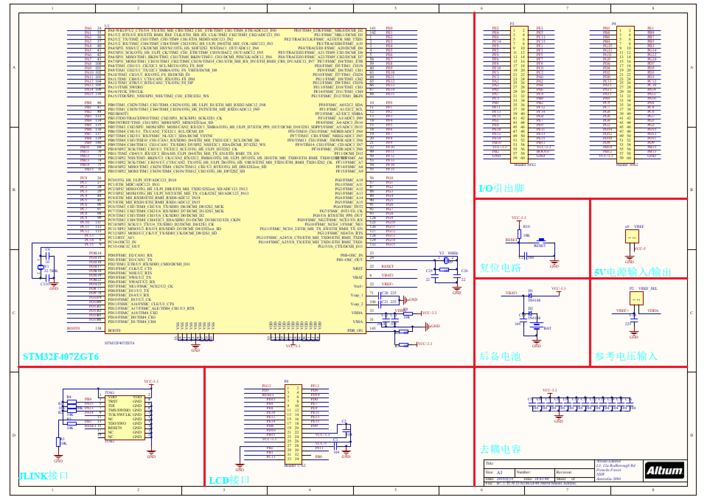
Task: Click the large yellow STM32 MCU component body
Action: (235, 180)
